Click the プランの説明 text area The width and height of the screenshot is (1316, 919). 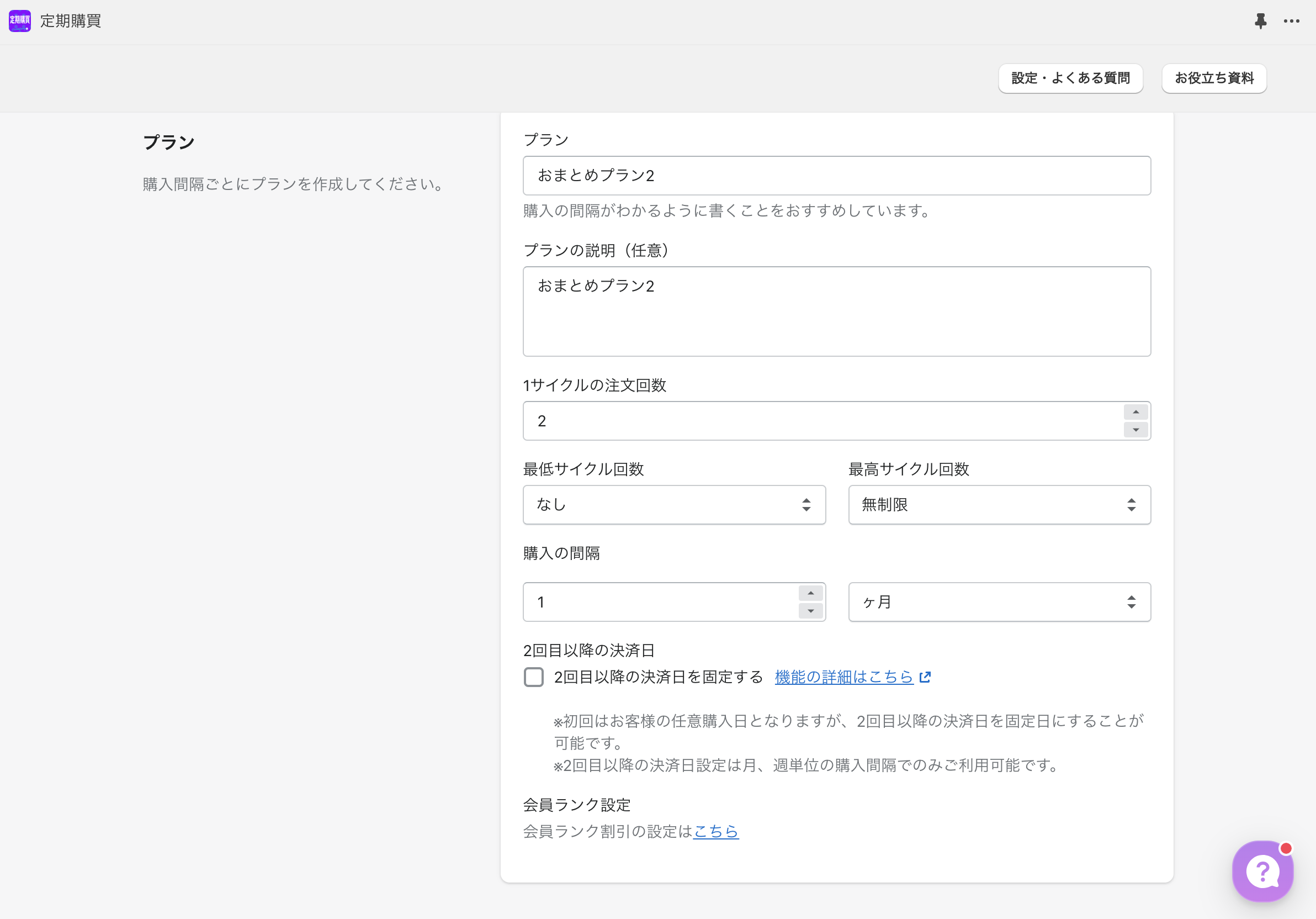coord(836,311)
